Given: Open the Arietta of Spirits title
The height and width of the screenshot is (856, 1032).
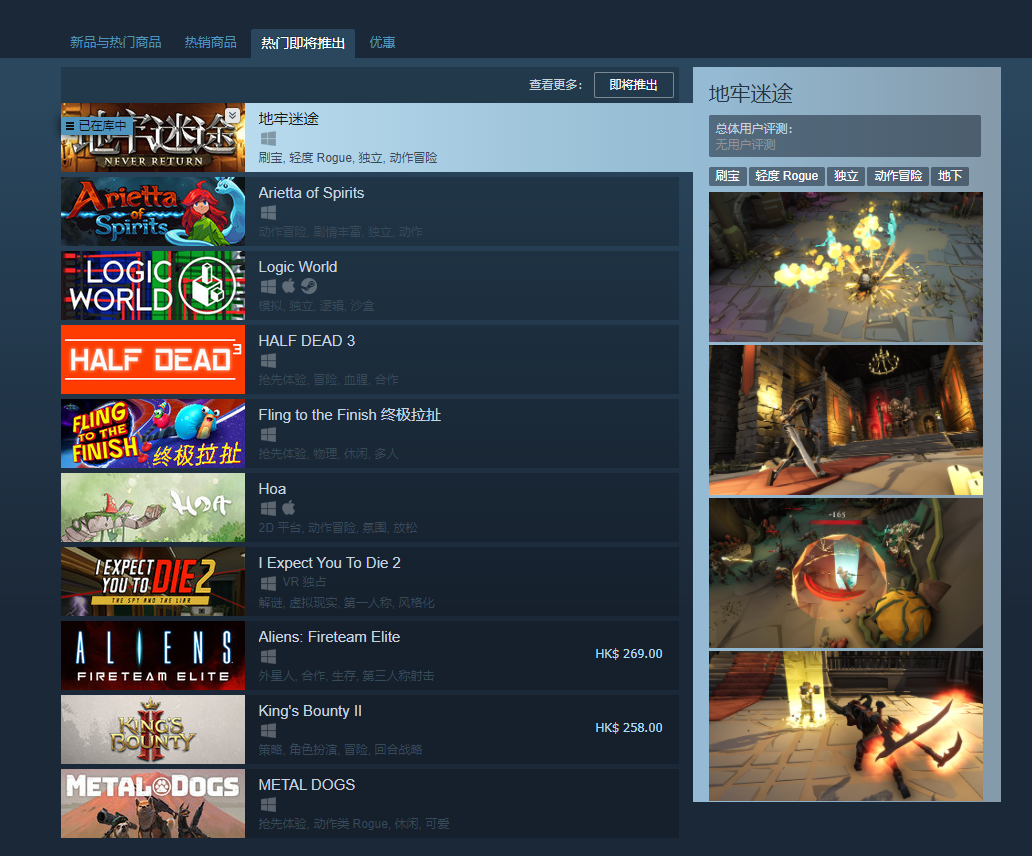Looking at the screenshot, I should pyautogui.click(x=311, y=193).
